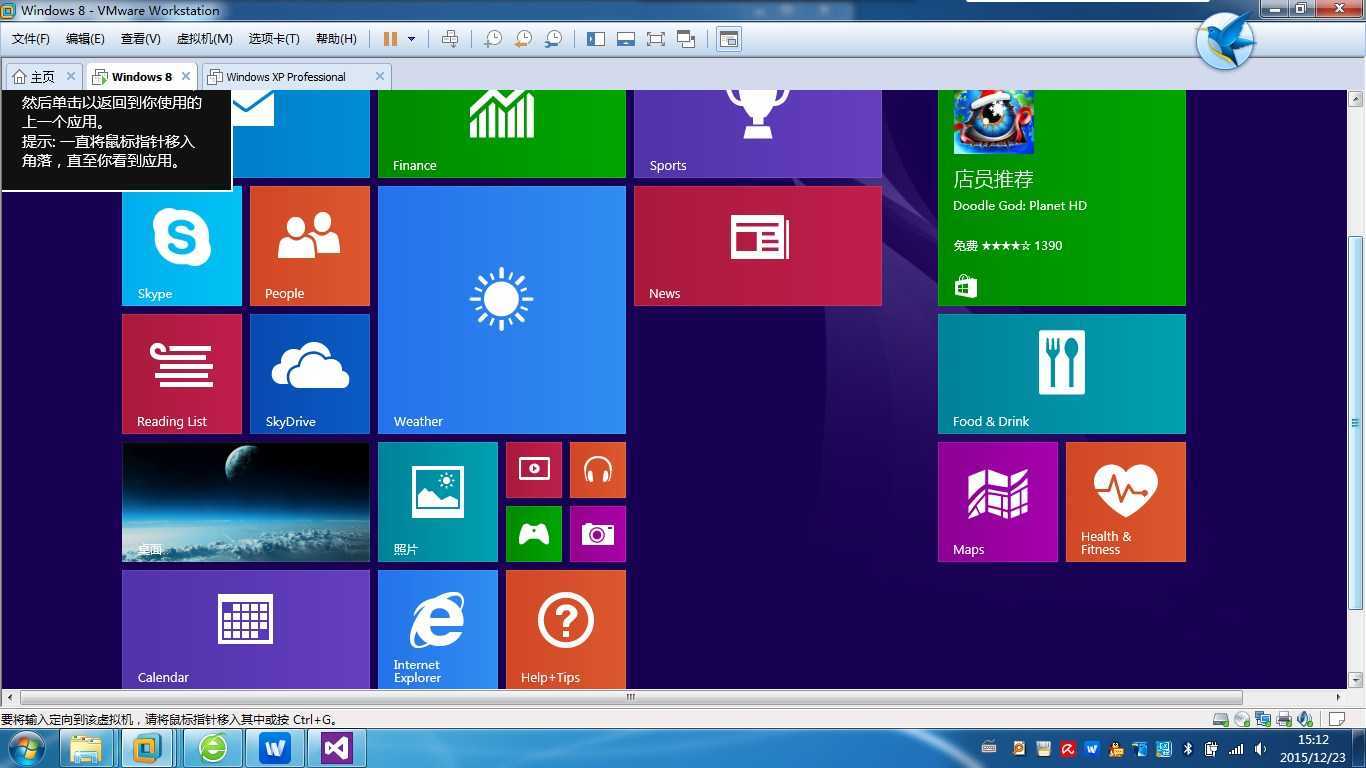
Task: Close the Windows XP Professional tab
Action: pos(380,76)
